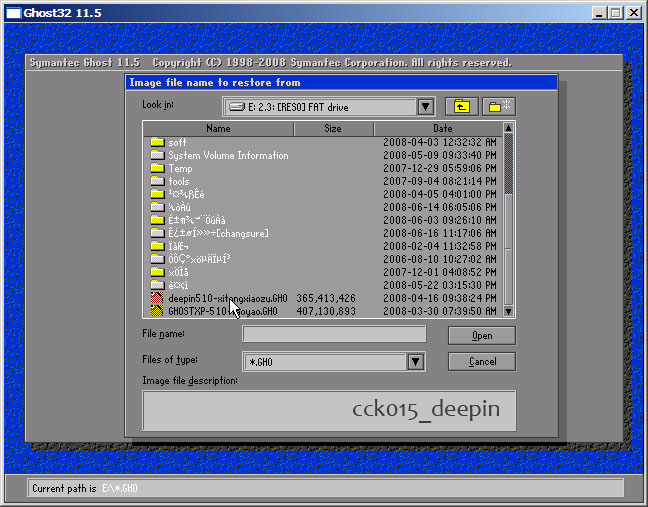Click folder icon dated 2008-04-05
Viewport: 648px width, 507px height.
point(157,194)
